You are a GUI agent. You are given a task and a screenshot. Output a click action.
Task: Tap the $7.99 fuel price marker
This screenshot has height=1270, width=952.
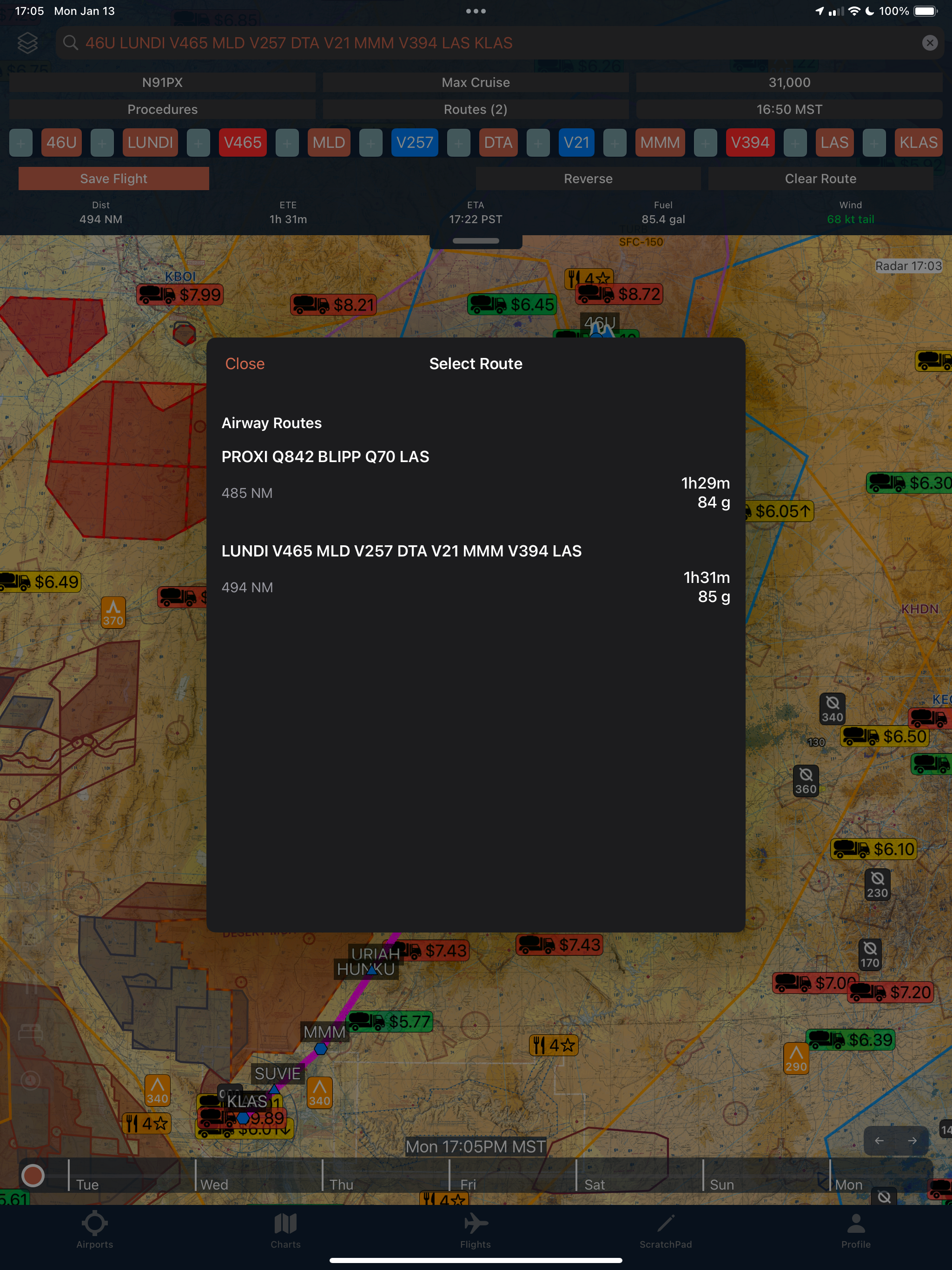point(180,295)
